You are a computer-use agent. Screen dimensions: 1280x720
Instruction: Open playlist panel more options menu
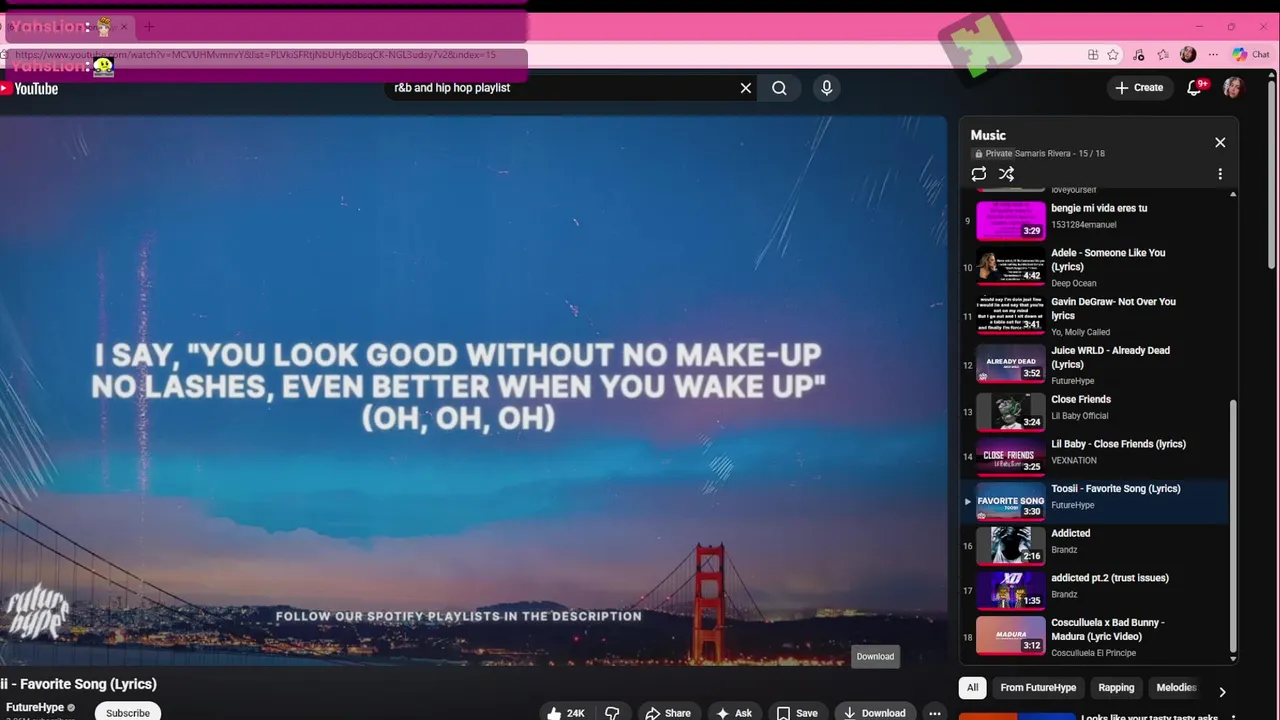click(1220, 174)
